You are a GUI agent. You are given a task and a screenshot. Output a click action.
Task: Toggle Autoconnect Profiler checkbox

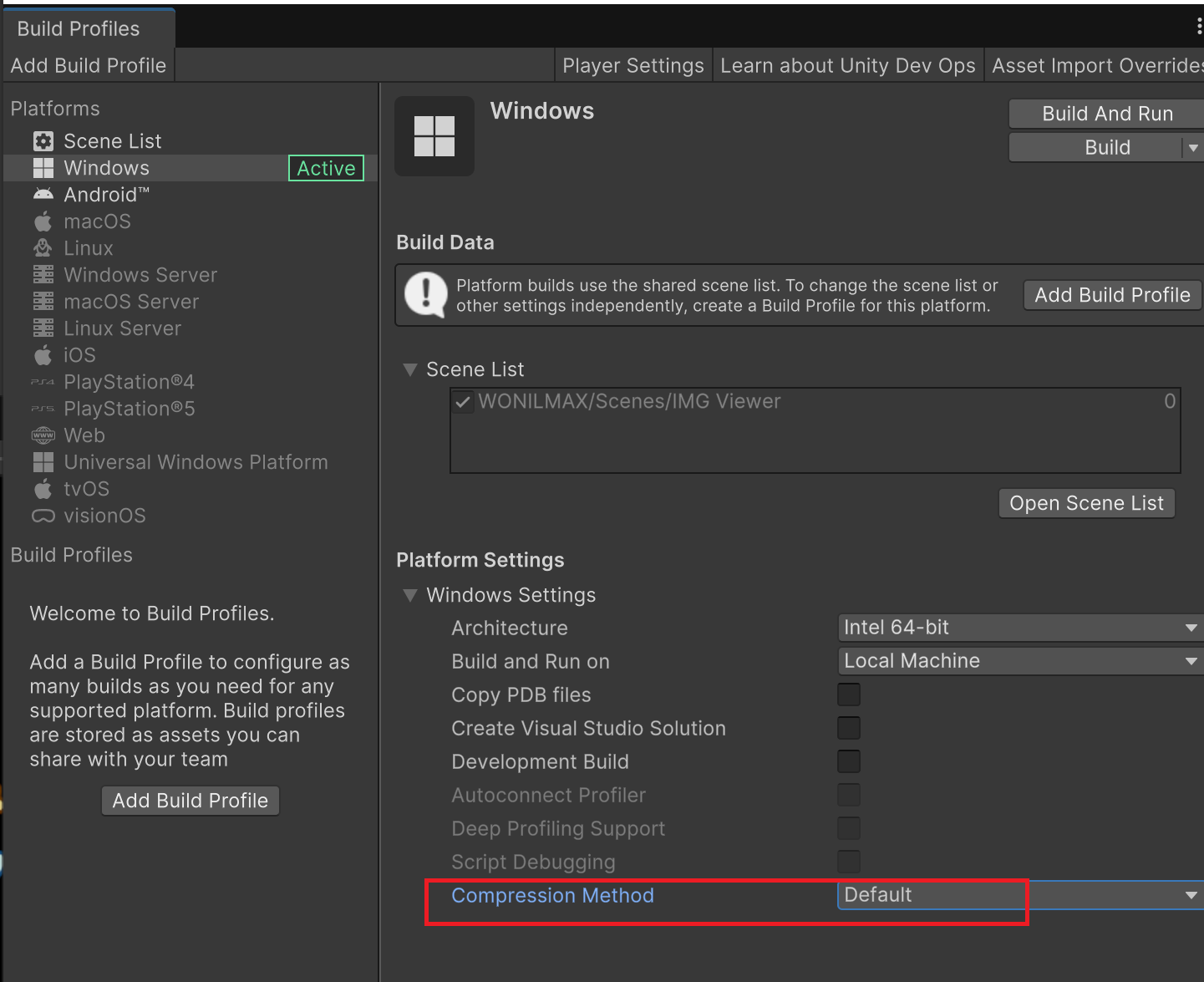[x=849, y=795]
